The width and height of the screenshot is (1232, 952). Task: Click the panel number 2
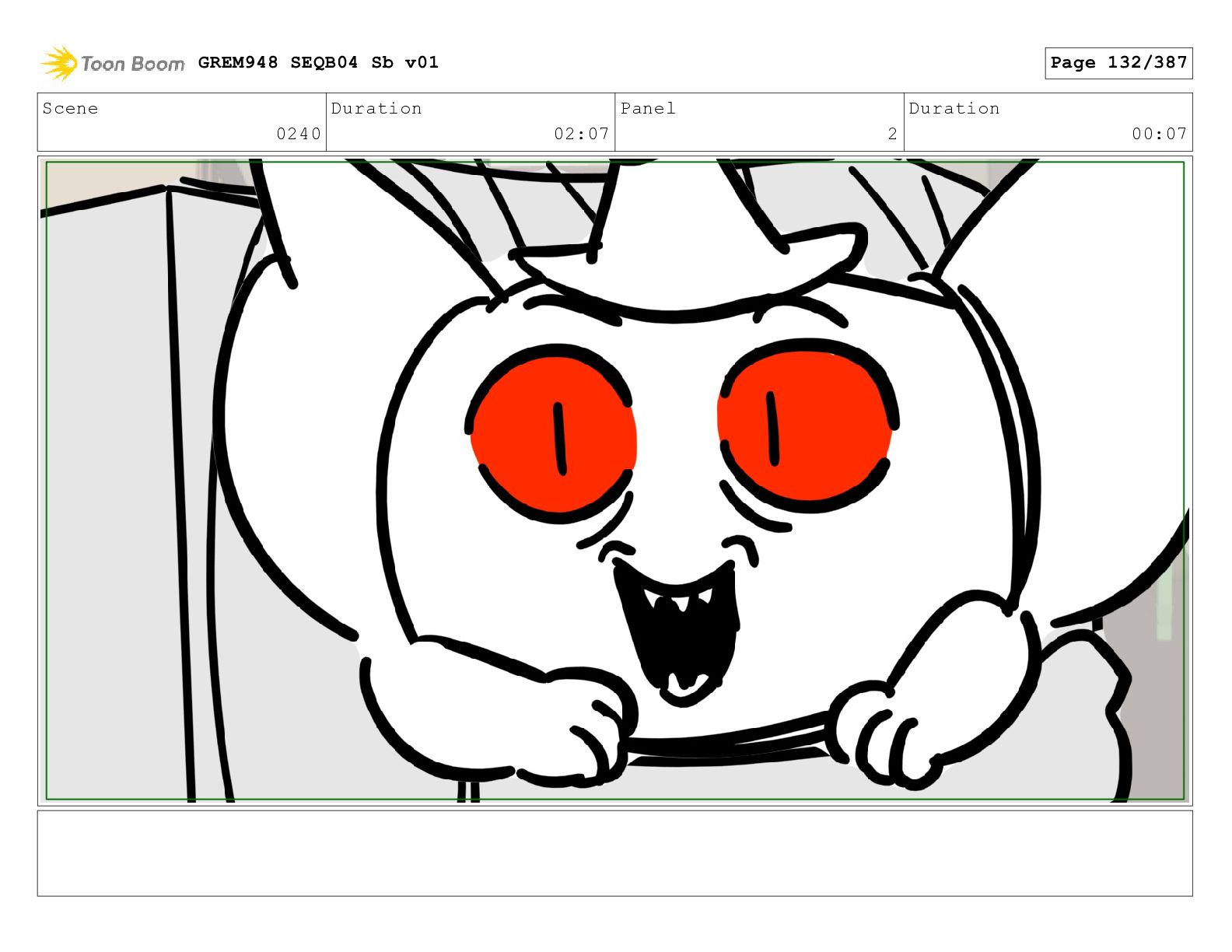[x=893, y=134]
